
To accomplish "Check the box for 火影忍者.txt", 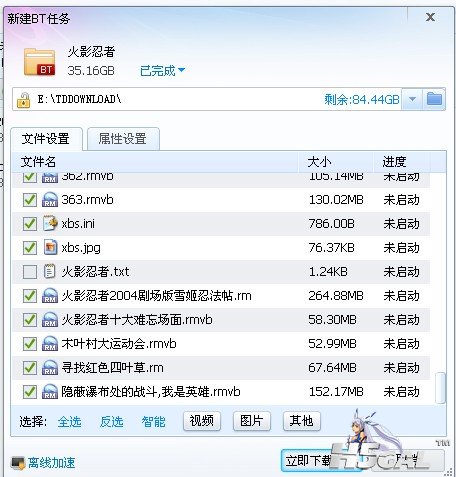I will tap(30, 272).
